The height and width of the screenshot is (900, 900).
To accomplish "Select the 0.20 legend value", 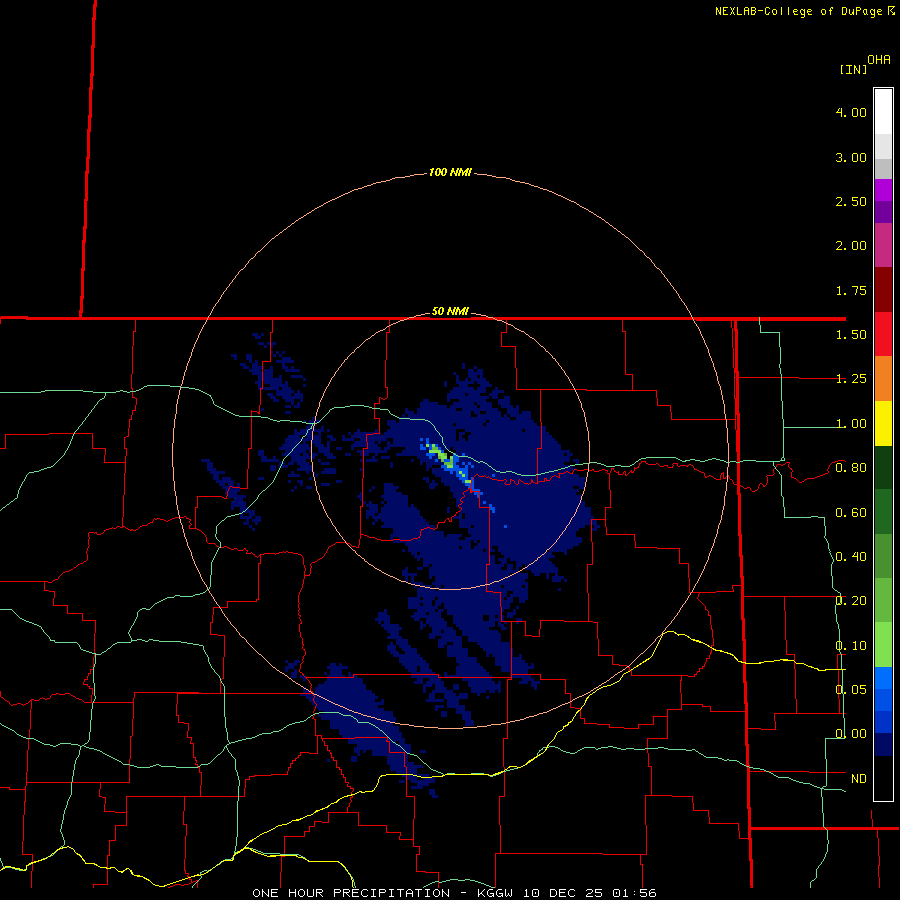I will (x=851, y=601).
